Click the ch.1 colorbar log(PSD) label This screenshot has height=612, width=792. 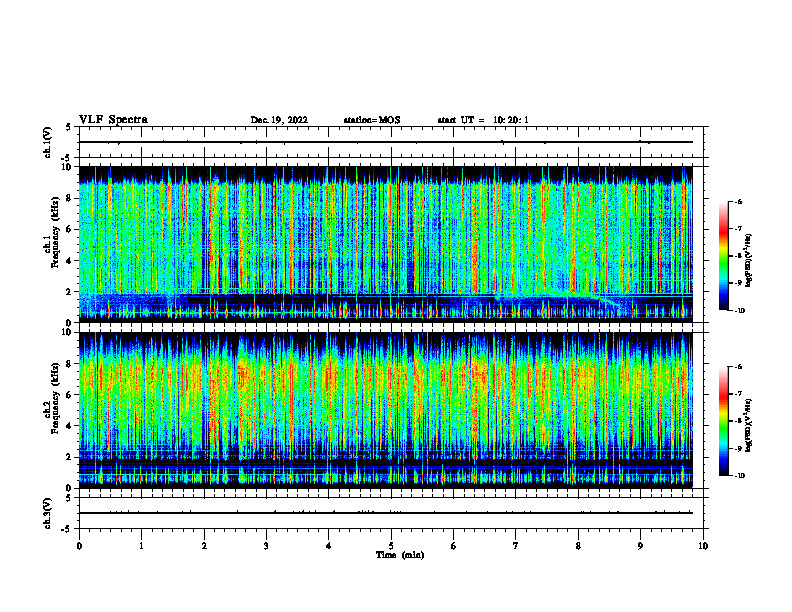749,260
